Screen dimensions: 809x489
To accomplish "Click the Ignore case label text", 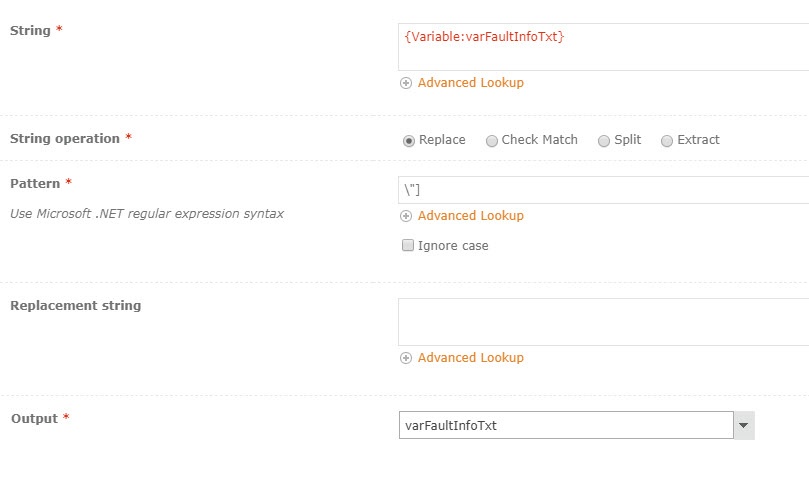I will [x=453, y=246].
